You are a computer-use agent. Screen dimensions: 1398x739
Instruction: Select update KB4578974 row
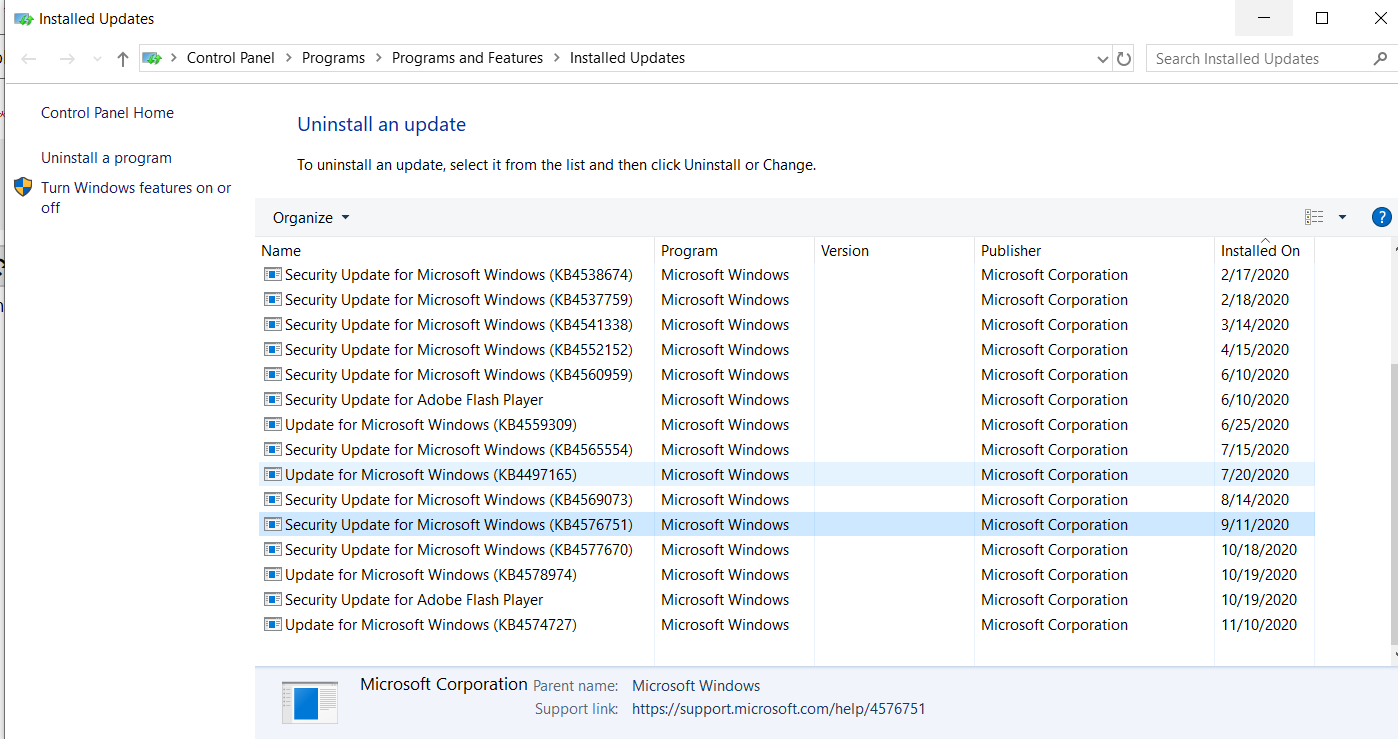click(x=786, y=575)
